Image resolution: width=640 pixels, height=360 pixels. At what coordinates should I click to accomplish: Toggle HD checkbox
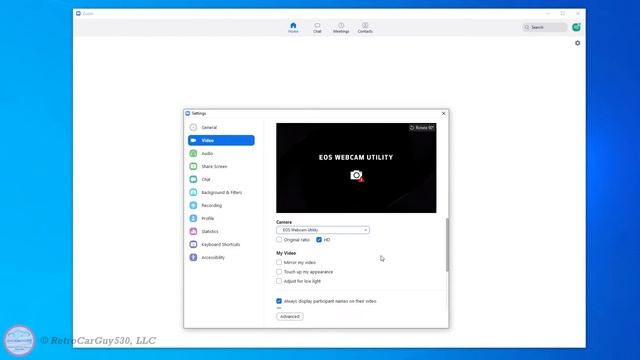coord(319,240)
